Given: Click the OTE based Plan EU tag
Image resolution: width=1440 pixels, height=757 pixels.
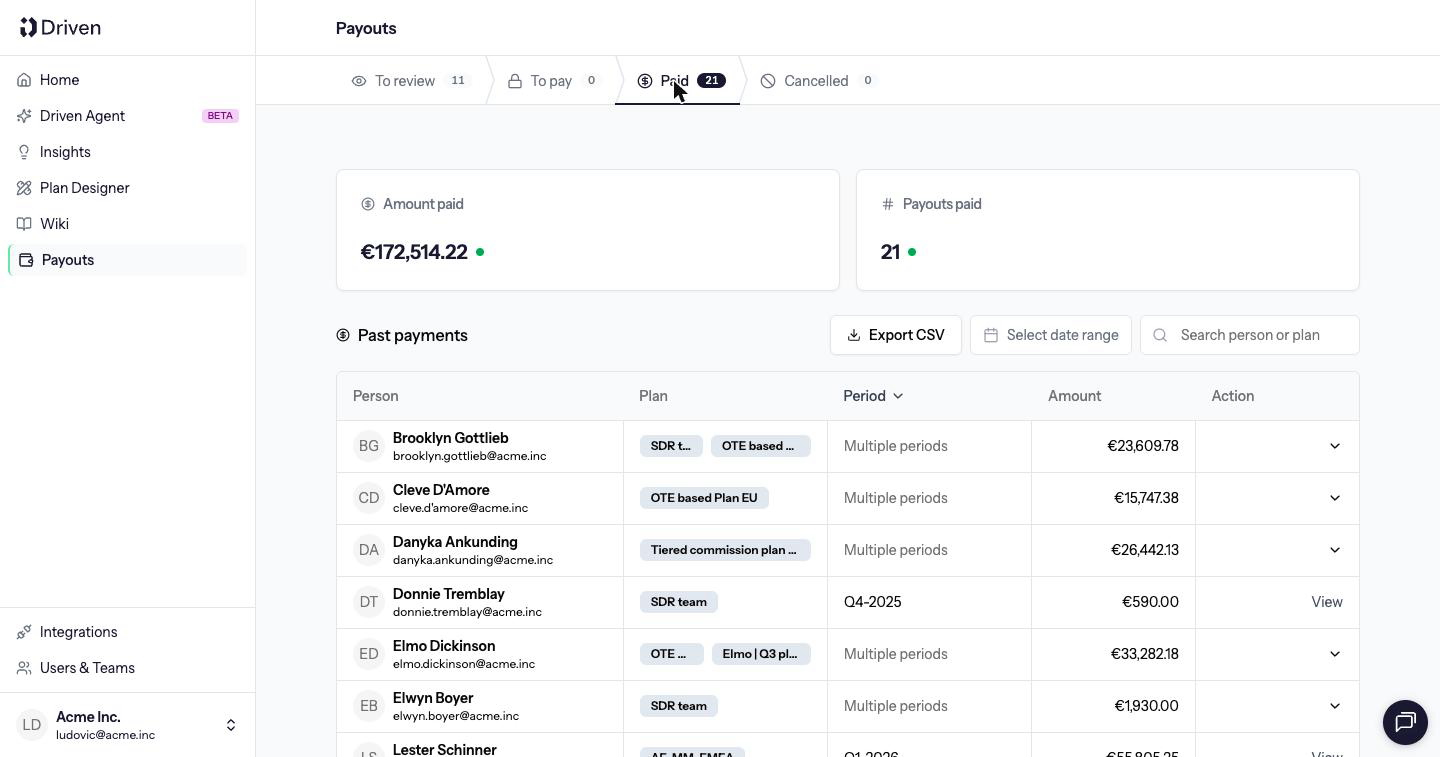Looking at the screenshot, I should 704,498.
